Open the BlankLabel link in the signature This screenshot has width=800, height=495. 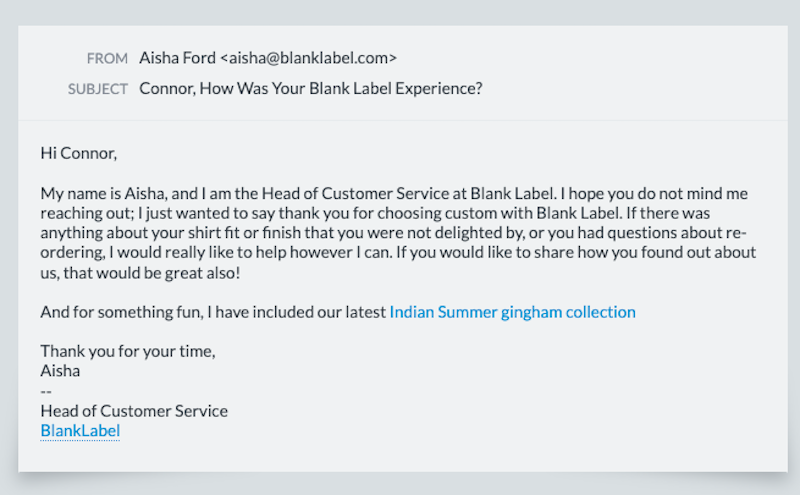click(x=80, y=431)
